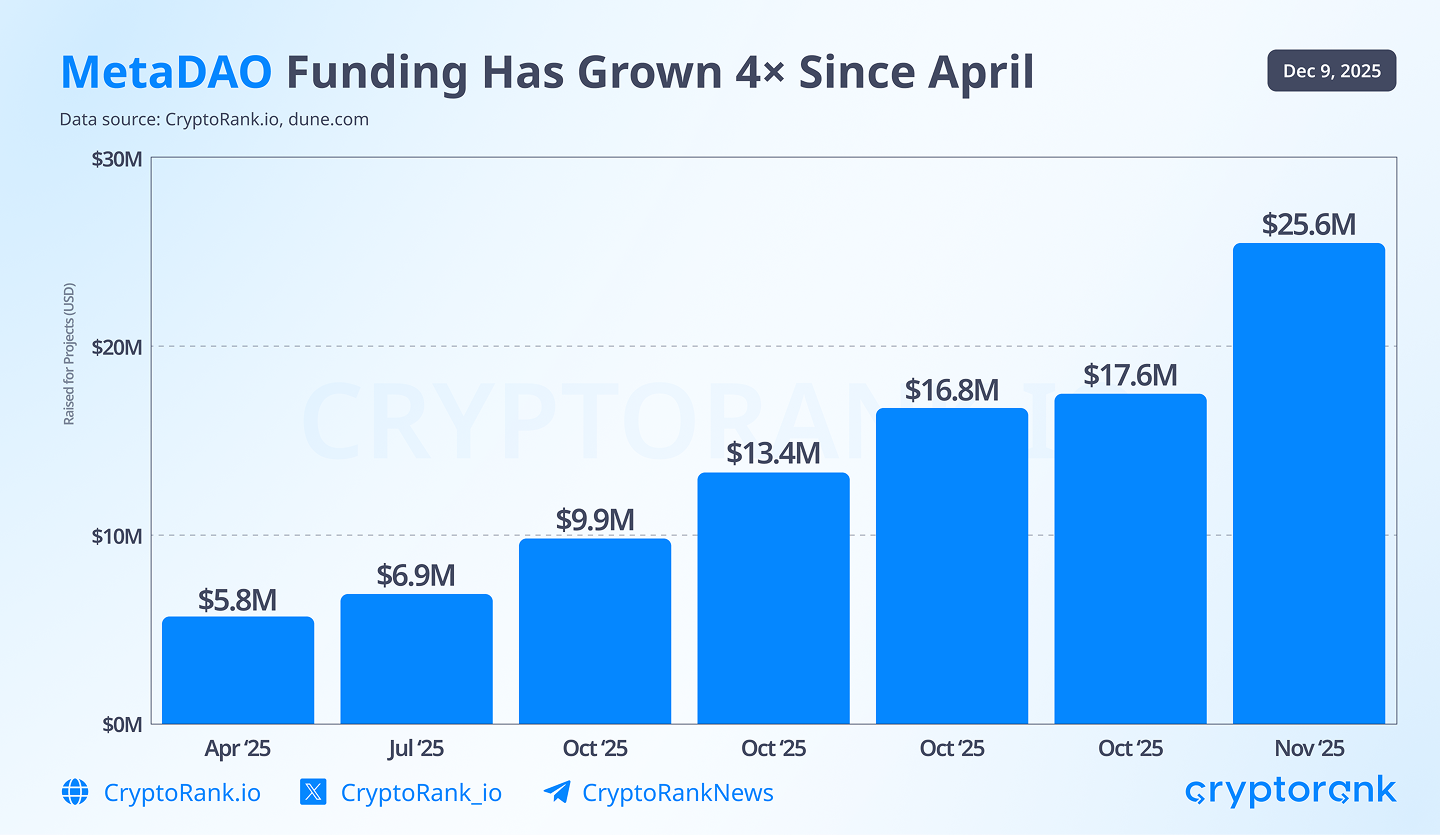1440x835 pixels.
Task: Click the $9.9M bar
Action: click(594, 631)
